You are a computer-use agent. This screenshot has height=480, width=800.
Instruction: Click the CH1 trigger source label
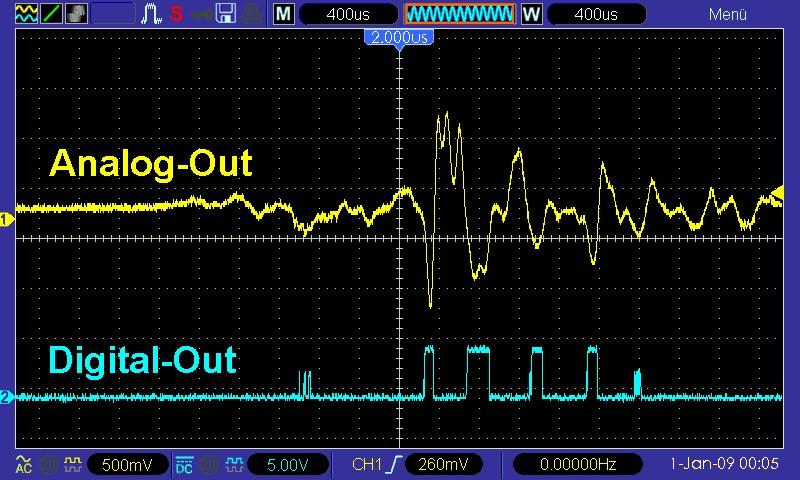[x=366, y=464]
